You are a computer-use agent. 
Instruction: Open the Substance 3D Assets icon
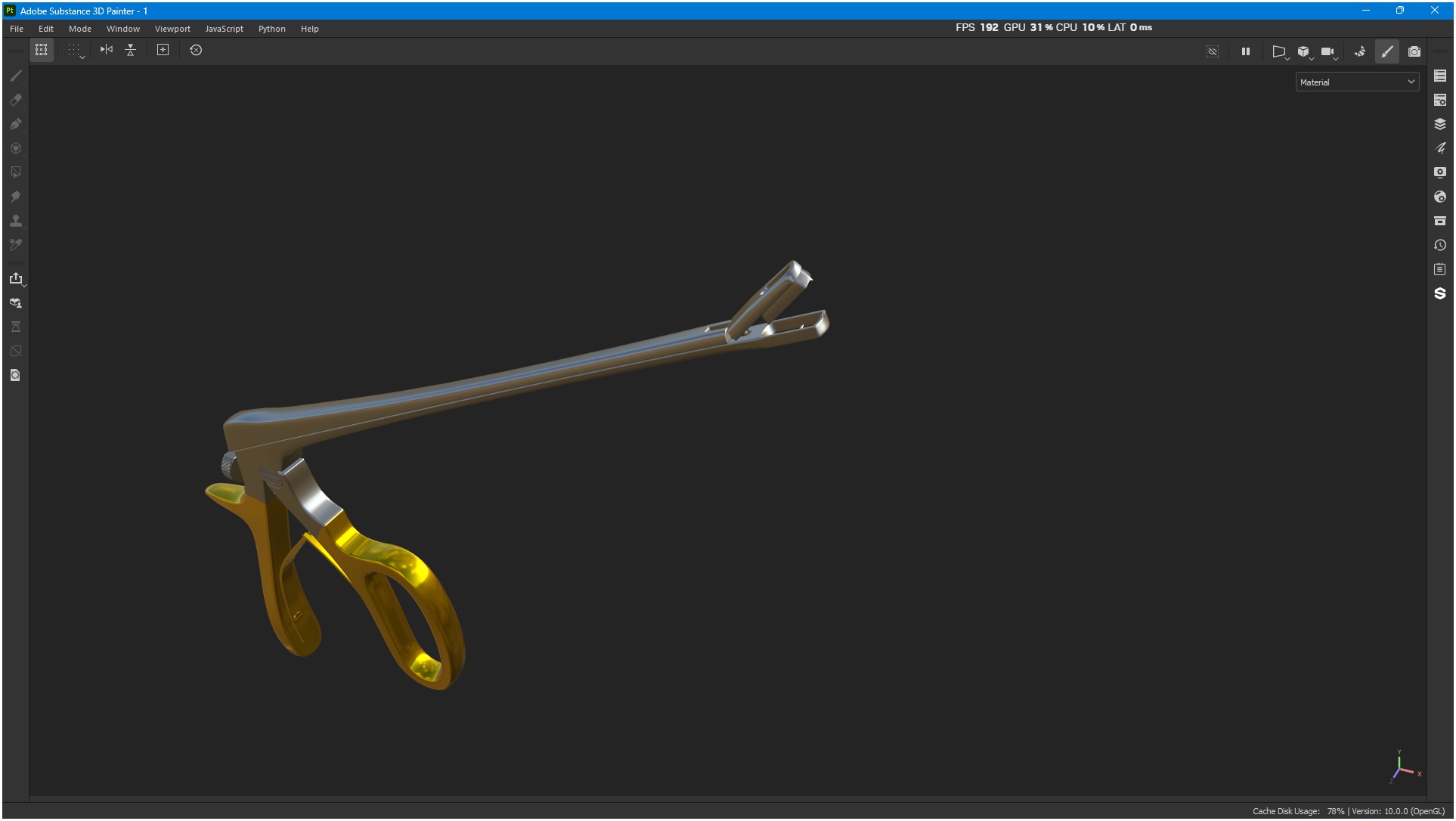1440,293
